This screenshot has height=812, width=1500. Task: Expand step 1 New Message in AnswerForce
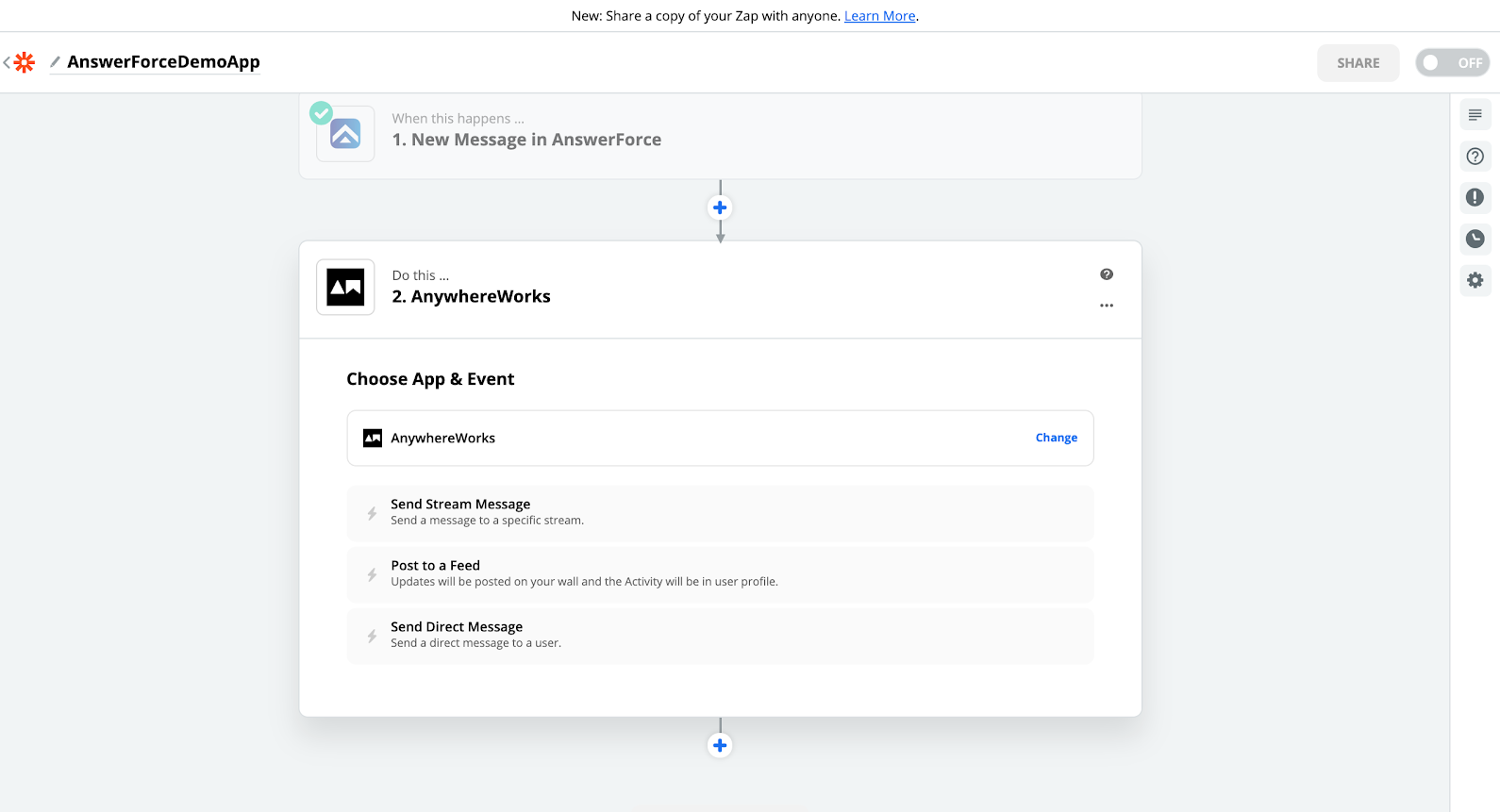pyautogui.click(x=720, y=135)
